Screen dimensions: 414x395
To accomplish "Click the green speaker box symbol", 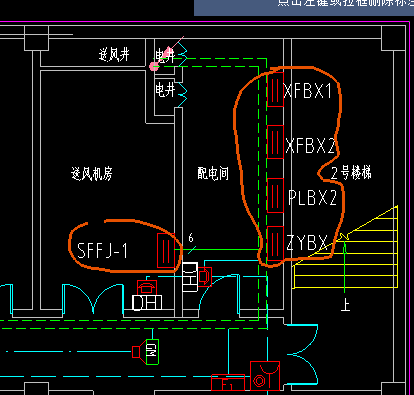I will coord(152,352).
